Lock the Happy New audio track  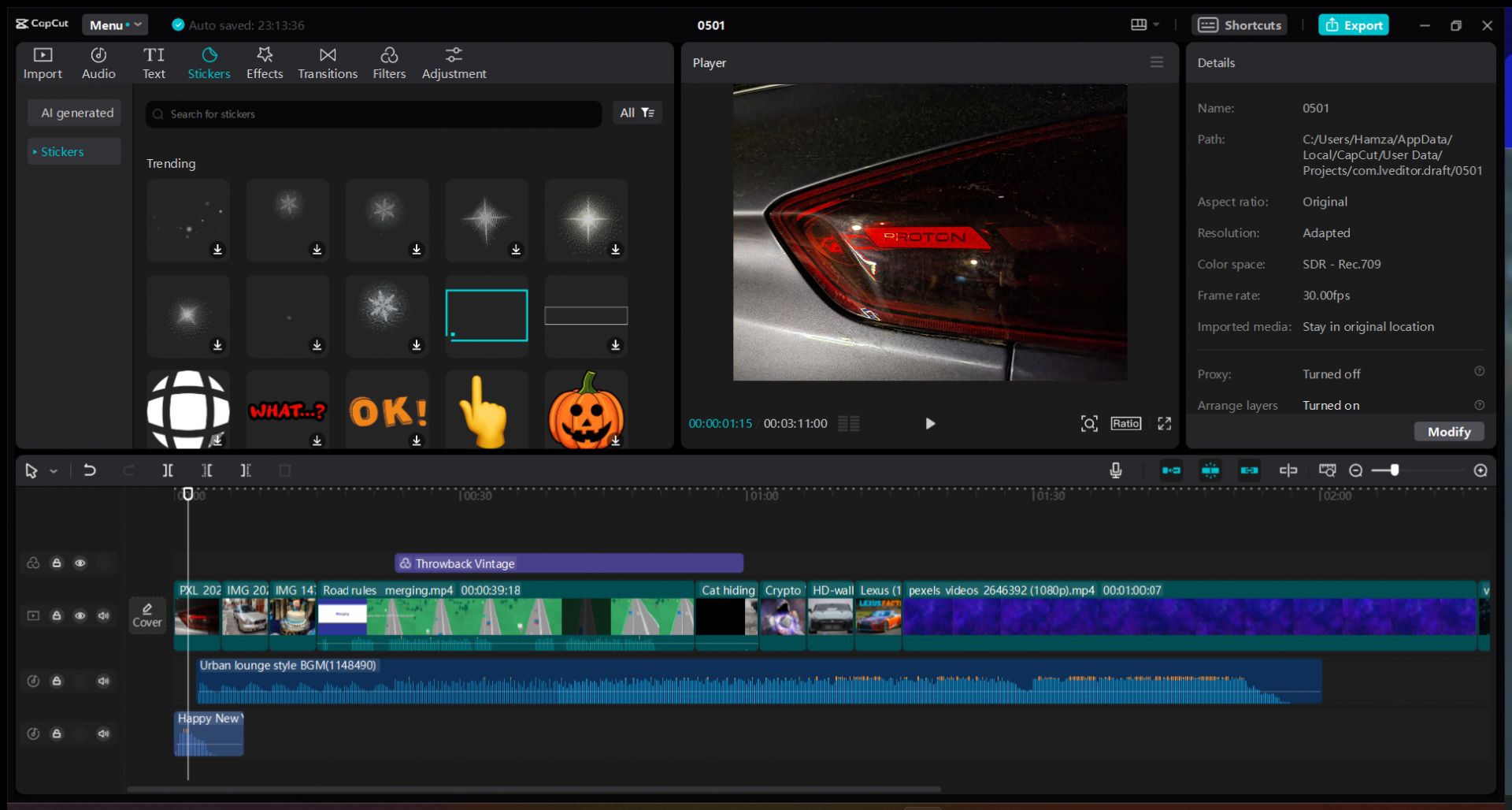[x=56, y=734]
